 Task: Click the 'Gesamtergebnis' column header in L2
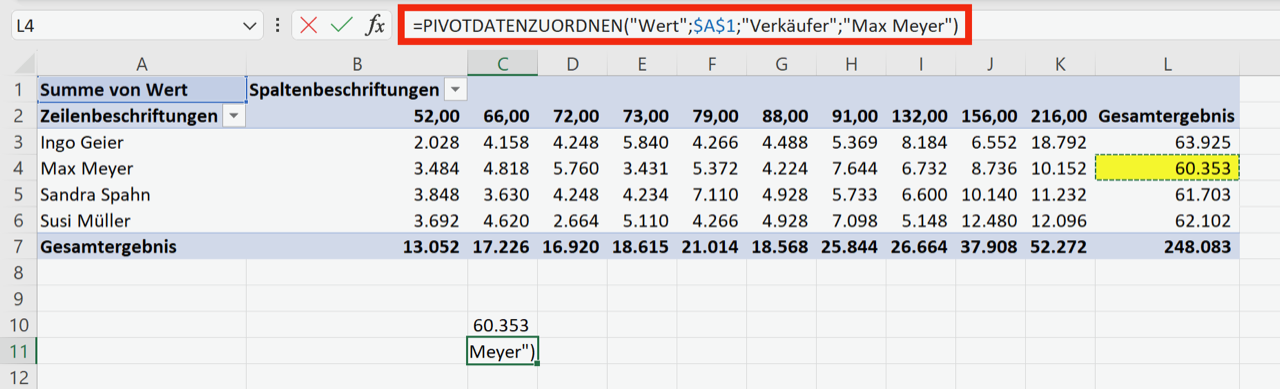(x=1167, y=117)
